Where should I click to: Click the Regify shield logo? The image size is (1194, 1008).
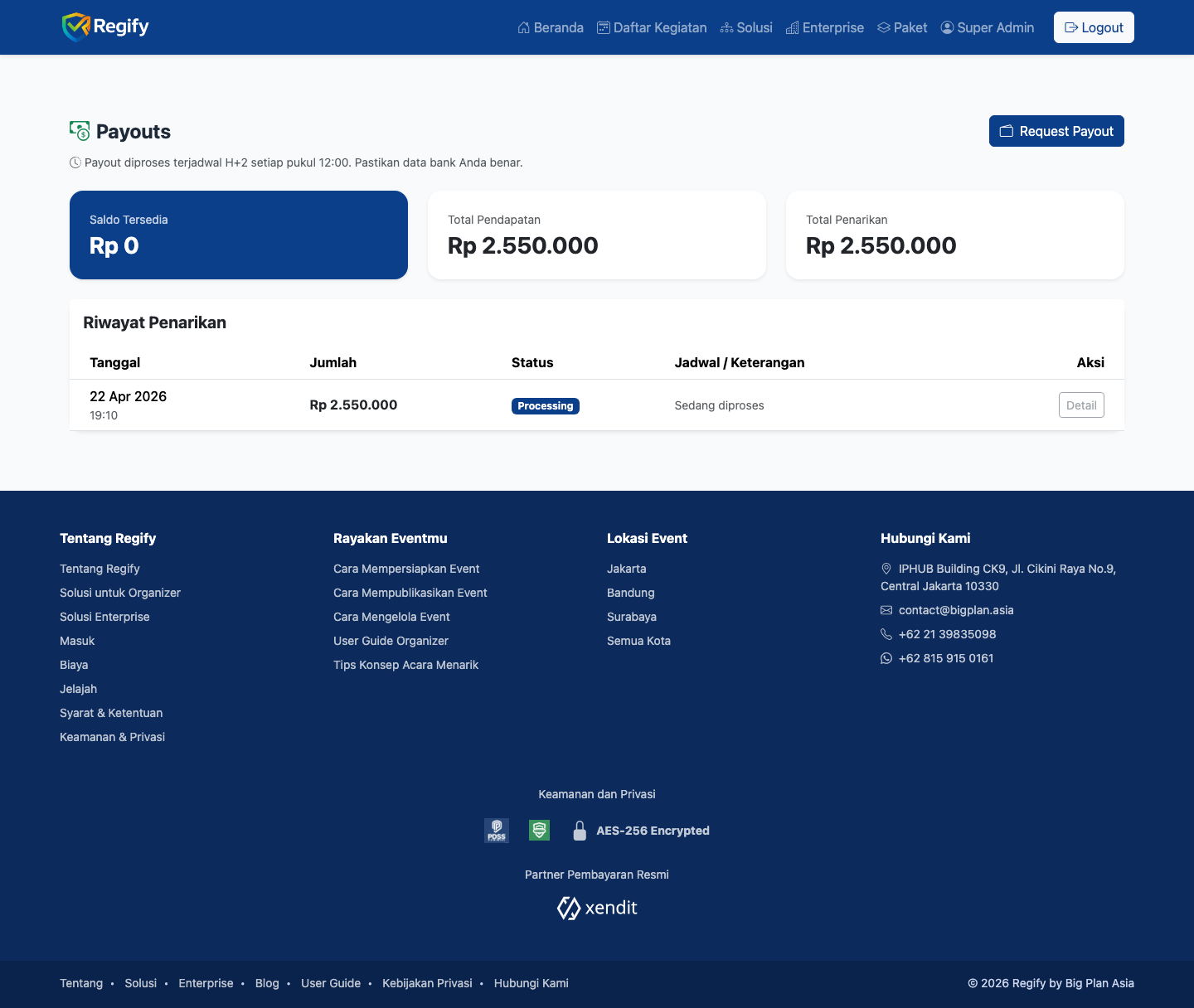coord(105,27)
